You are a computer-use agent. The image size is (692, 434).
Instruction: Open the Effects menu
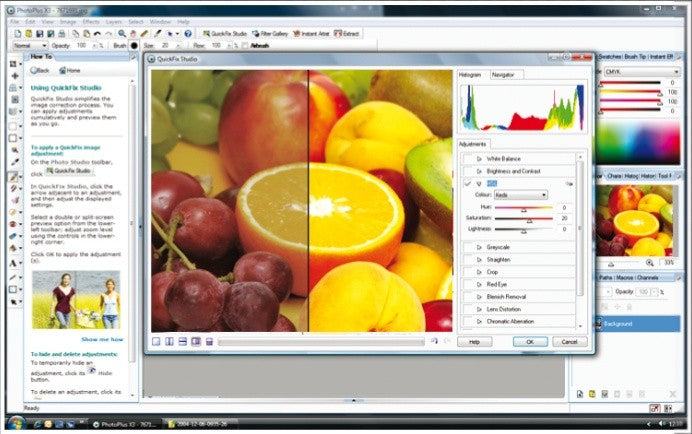[x=91, y=22]
